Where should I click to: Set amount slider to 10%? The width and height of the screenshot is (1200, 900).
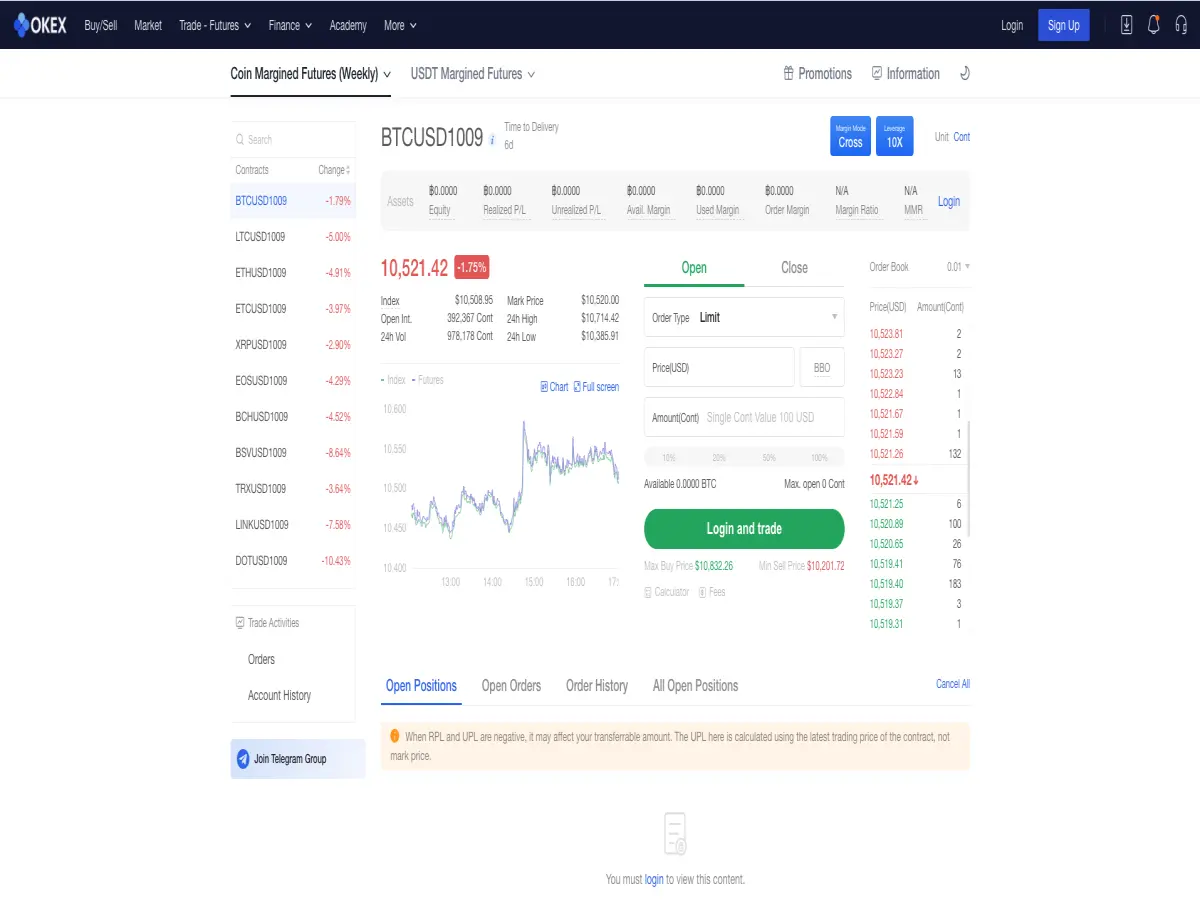tap(669, 457)
